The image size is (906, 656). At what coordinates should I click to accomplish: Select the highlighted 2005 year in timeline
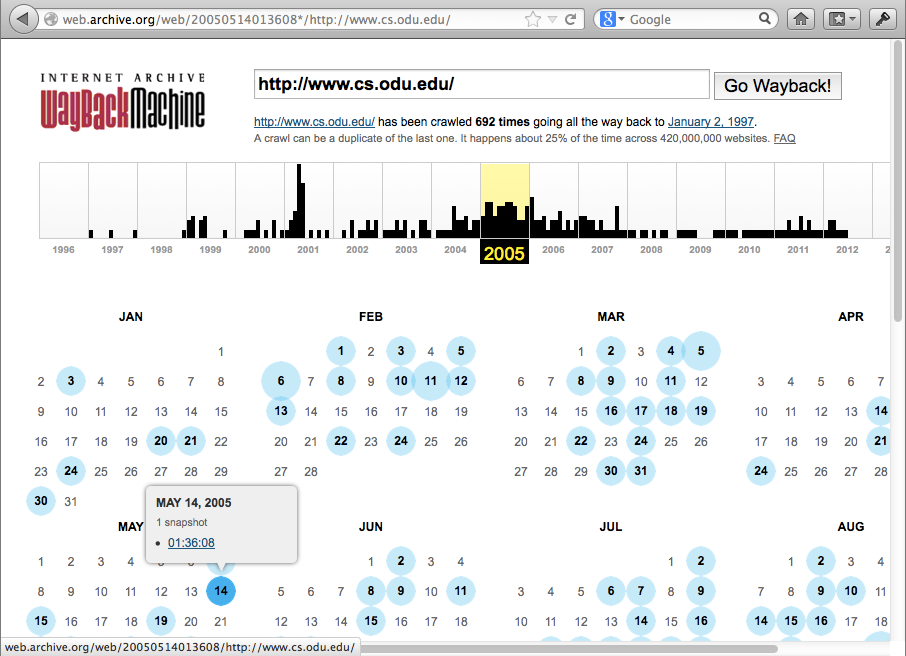pyautogui.click(x=504, y=253)
